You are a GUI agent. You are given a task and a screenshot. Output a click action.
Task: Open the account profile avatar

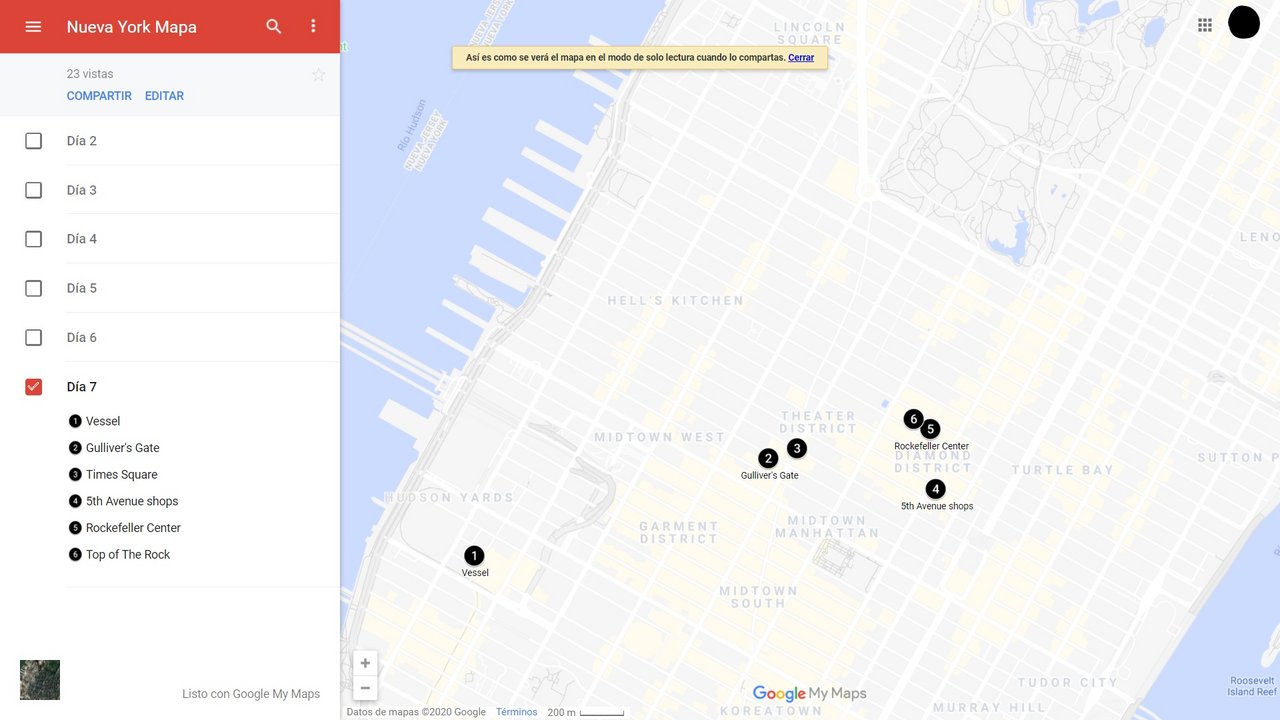click(1244, 22)
